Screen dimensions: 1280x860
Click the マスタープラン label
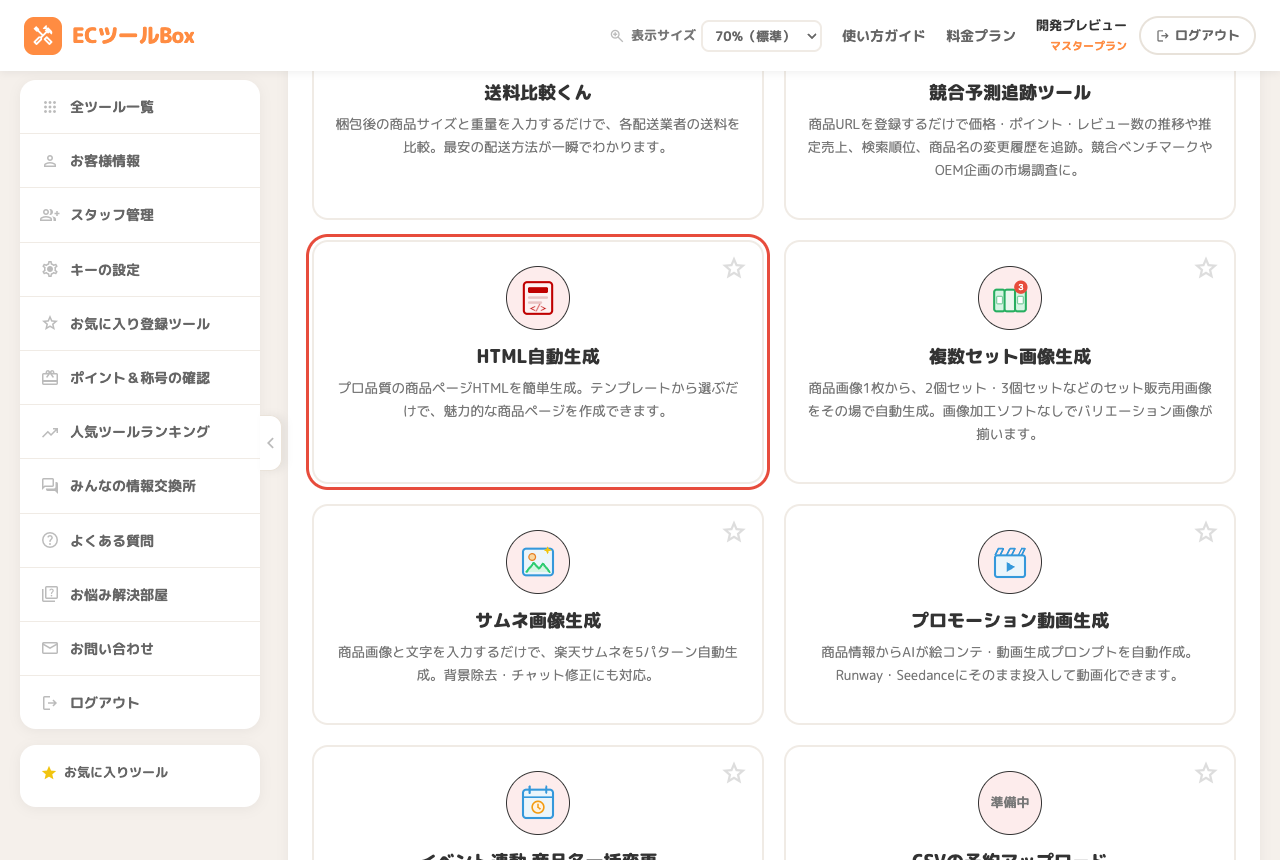(x=1088, y=46)
